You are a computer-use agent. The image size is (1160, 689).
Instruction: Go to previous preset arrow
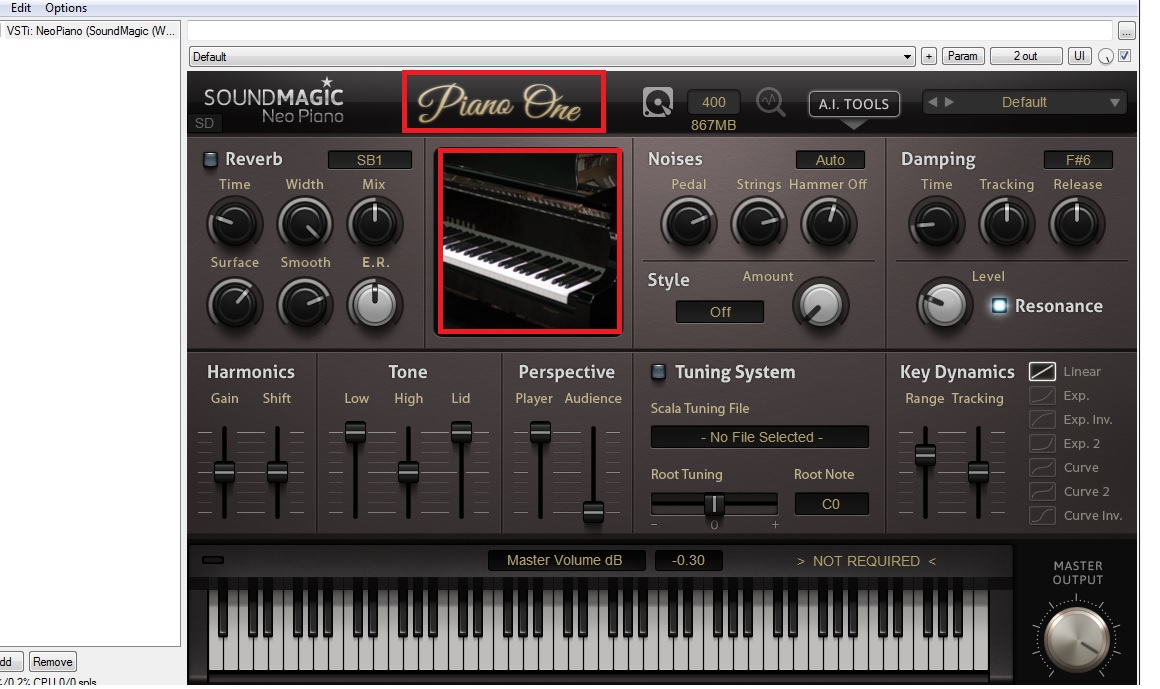(933, 102)
